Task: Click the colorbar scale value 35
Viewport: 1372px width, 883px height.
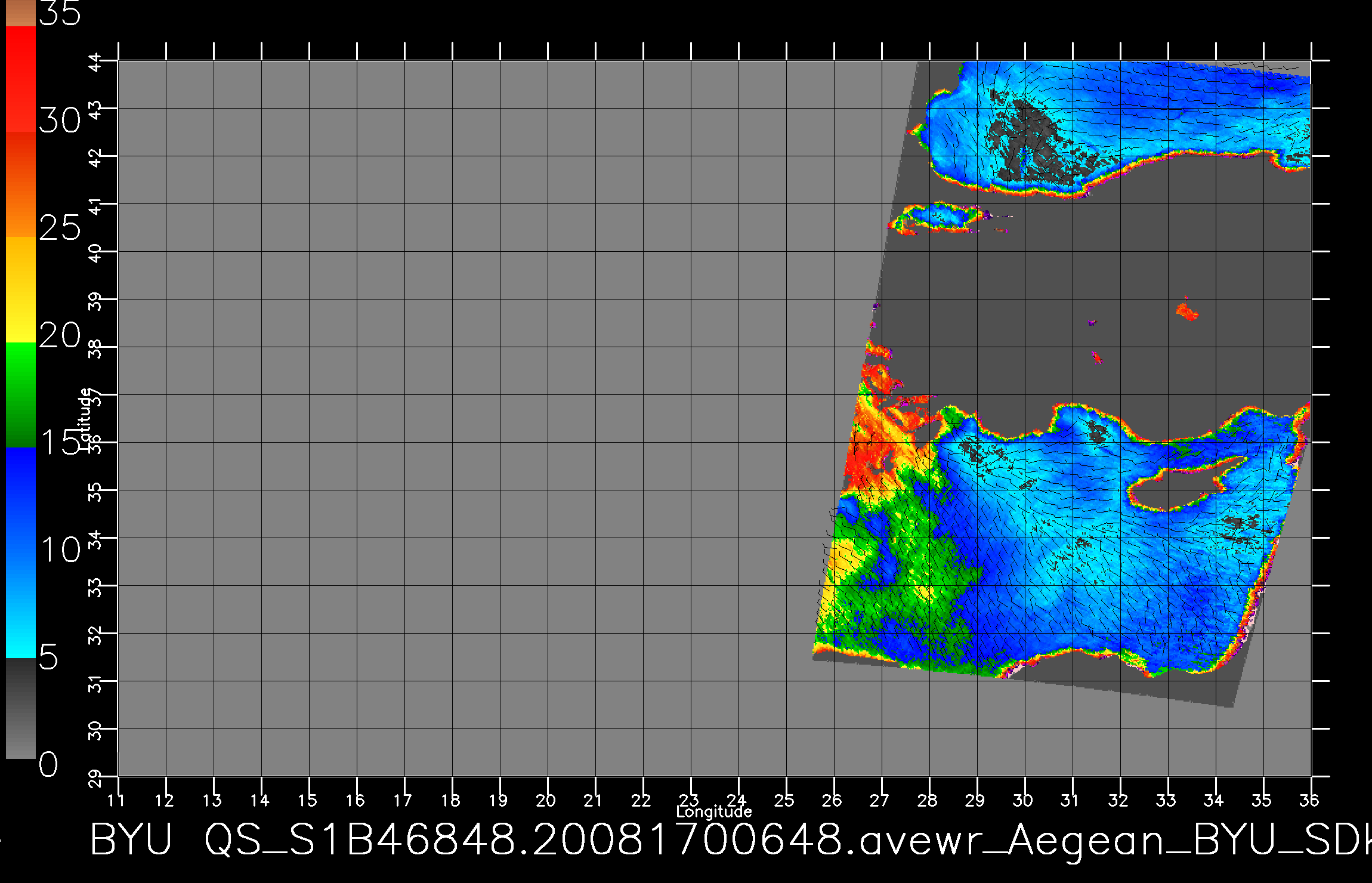Action: pos(60,13)
